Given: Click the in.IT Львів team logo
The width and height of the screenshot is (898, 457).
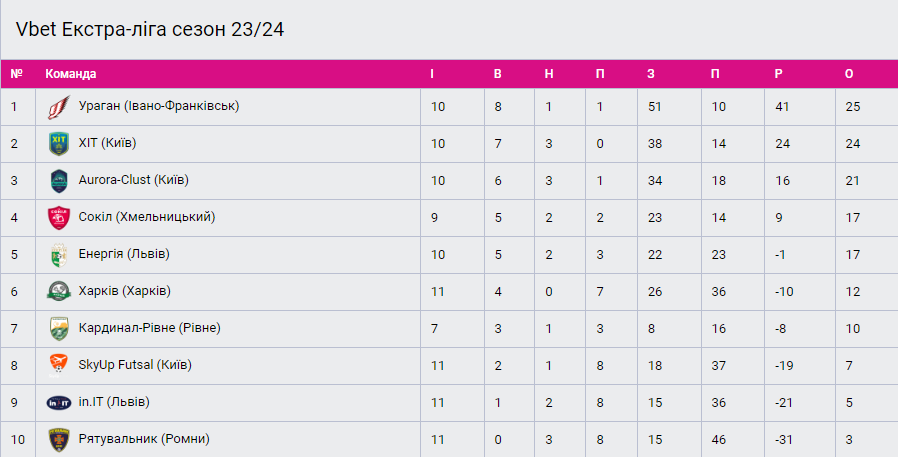Looking at the screenshot, I should 59,402.
